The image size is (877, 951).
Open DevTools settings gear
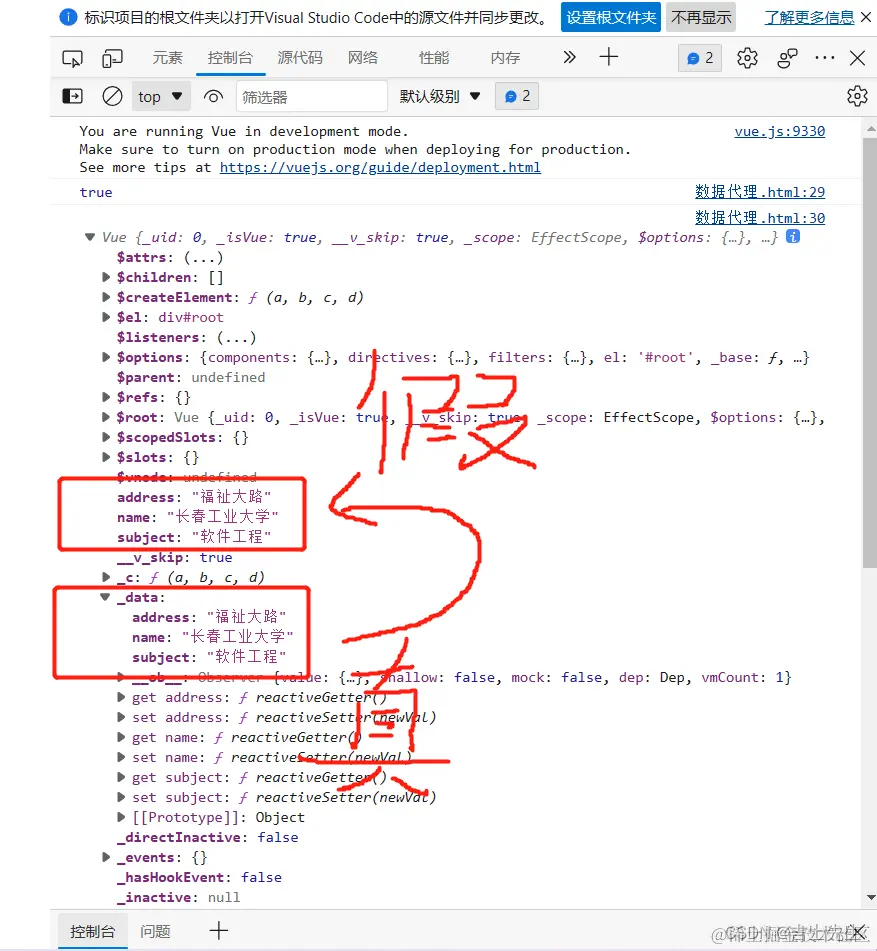747,58
